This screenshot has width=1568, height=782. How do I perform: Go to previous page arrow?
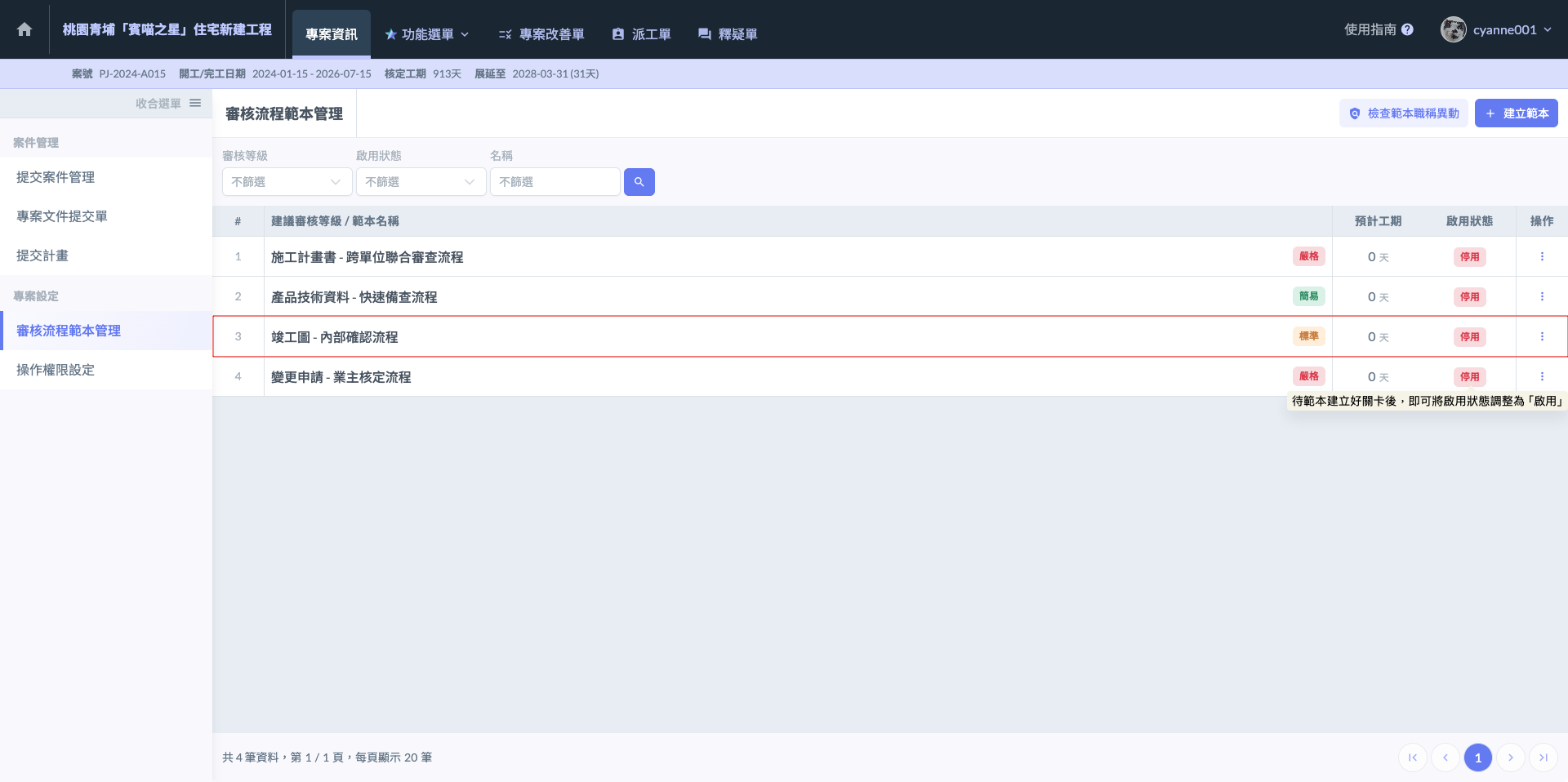click(x=1445, y=758)
